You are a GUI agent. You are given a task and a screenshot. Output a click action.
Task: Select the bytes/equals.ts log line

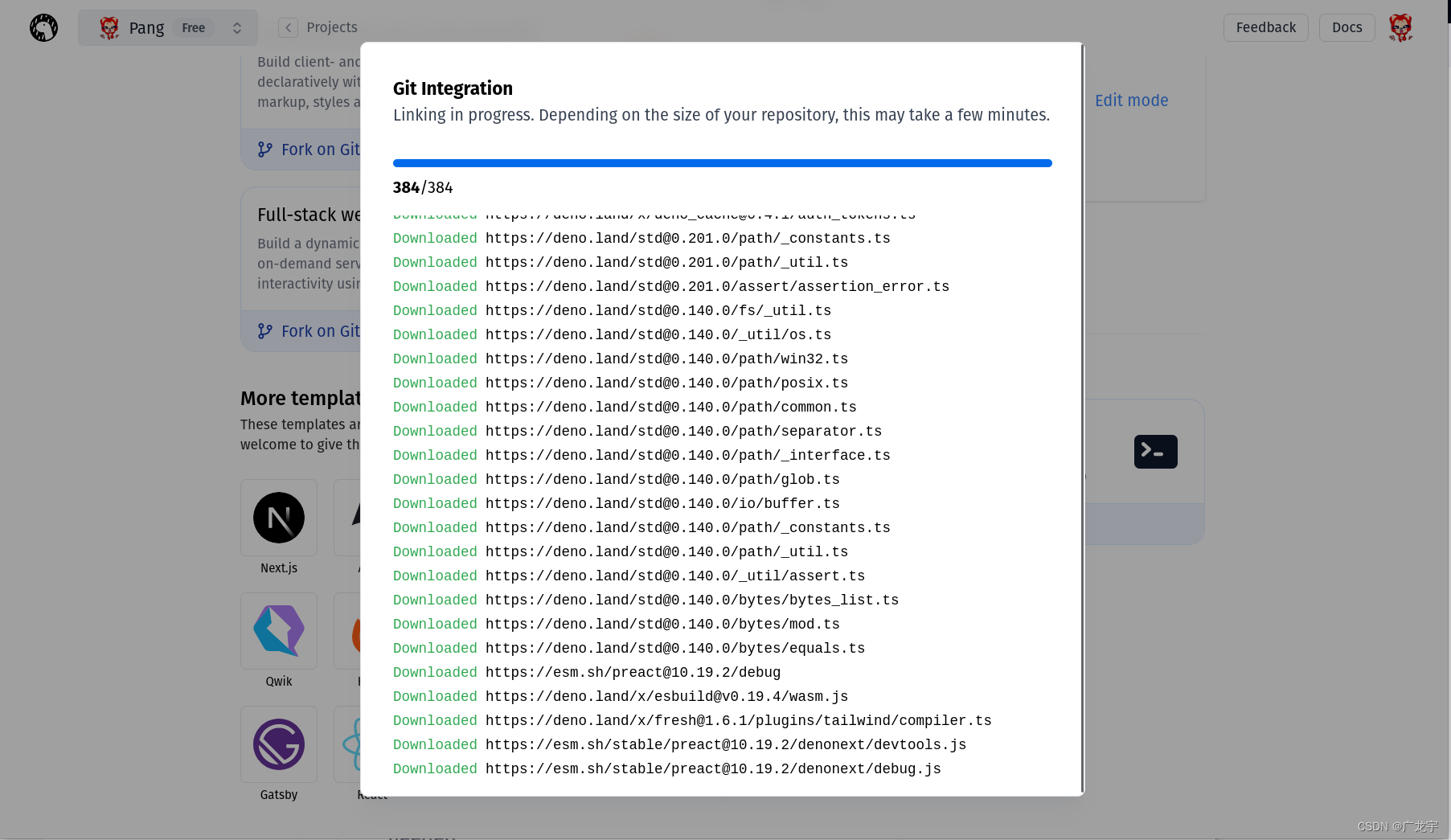coord(629,648)
